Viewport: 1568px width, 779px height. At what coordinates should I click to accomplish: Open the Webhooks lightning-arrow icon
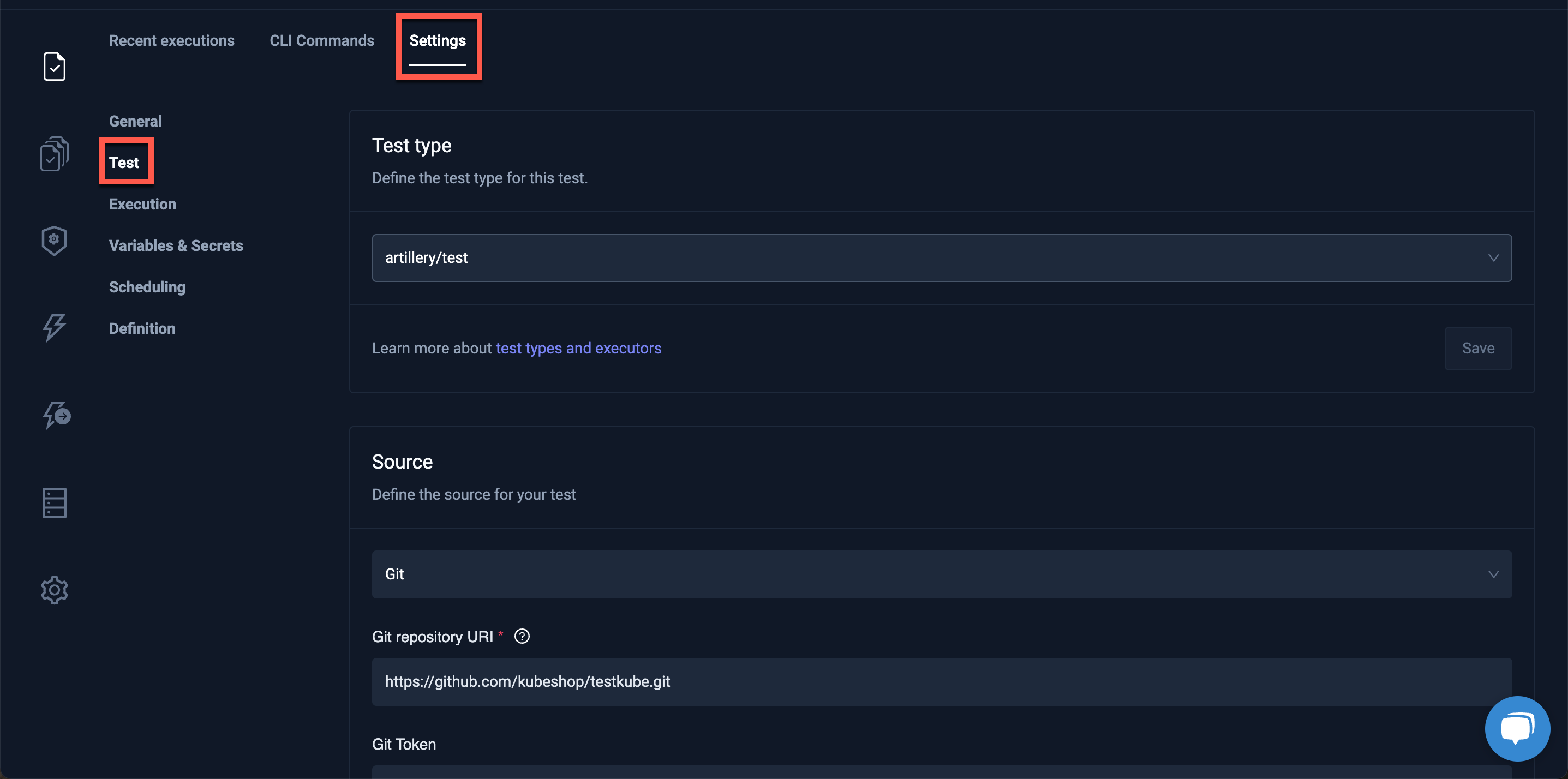pyautogui.click(x=57, y=416)
